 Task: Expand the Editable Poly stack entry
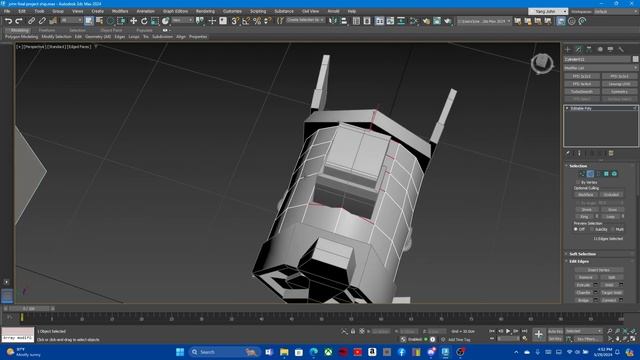click(x=567, y=108)
